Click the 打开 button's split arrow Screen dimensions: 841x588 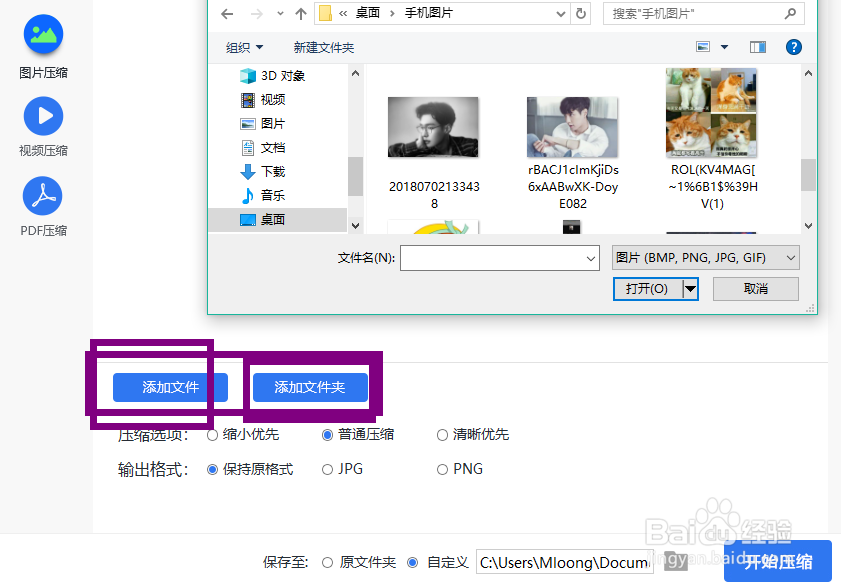coord(690,289)
